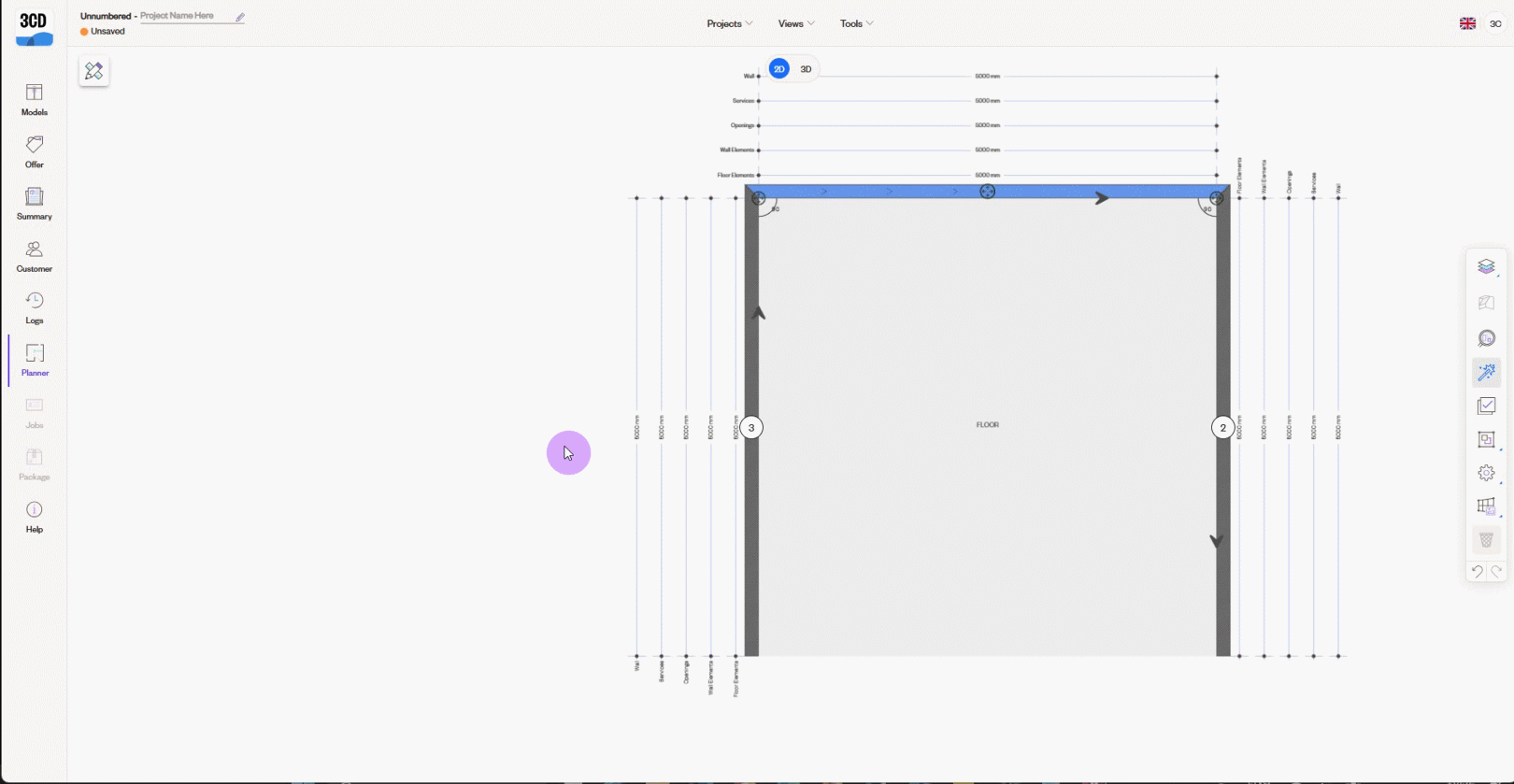Click the Floor Elements 5000 mm dimension

click(987, 175)
